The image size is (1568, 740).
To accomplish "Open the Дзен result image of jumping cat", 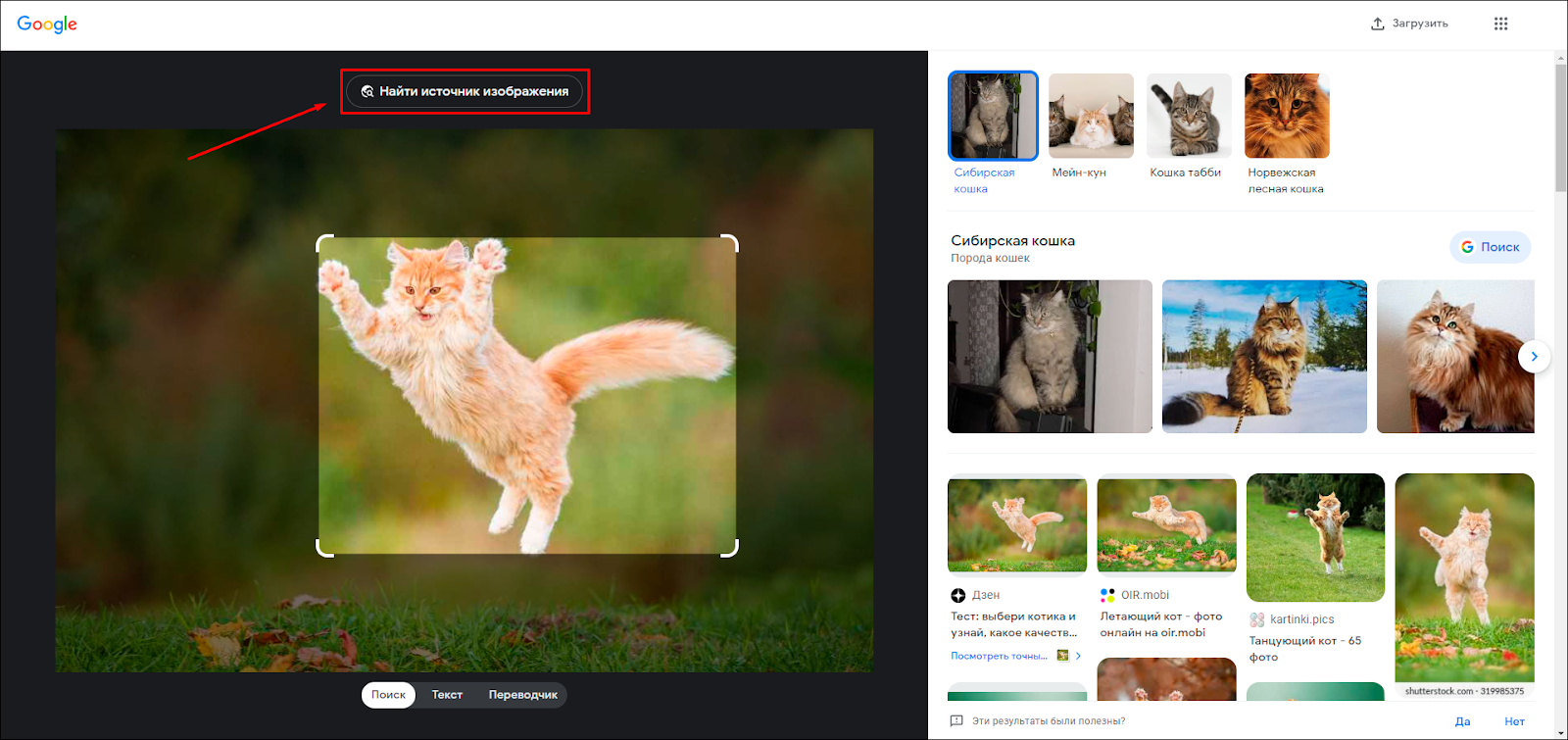I will (x=1017, y=523).
